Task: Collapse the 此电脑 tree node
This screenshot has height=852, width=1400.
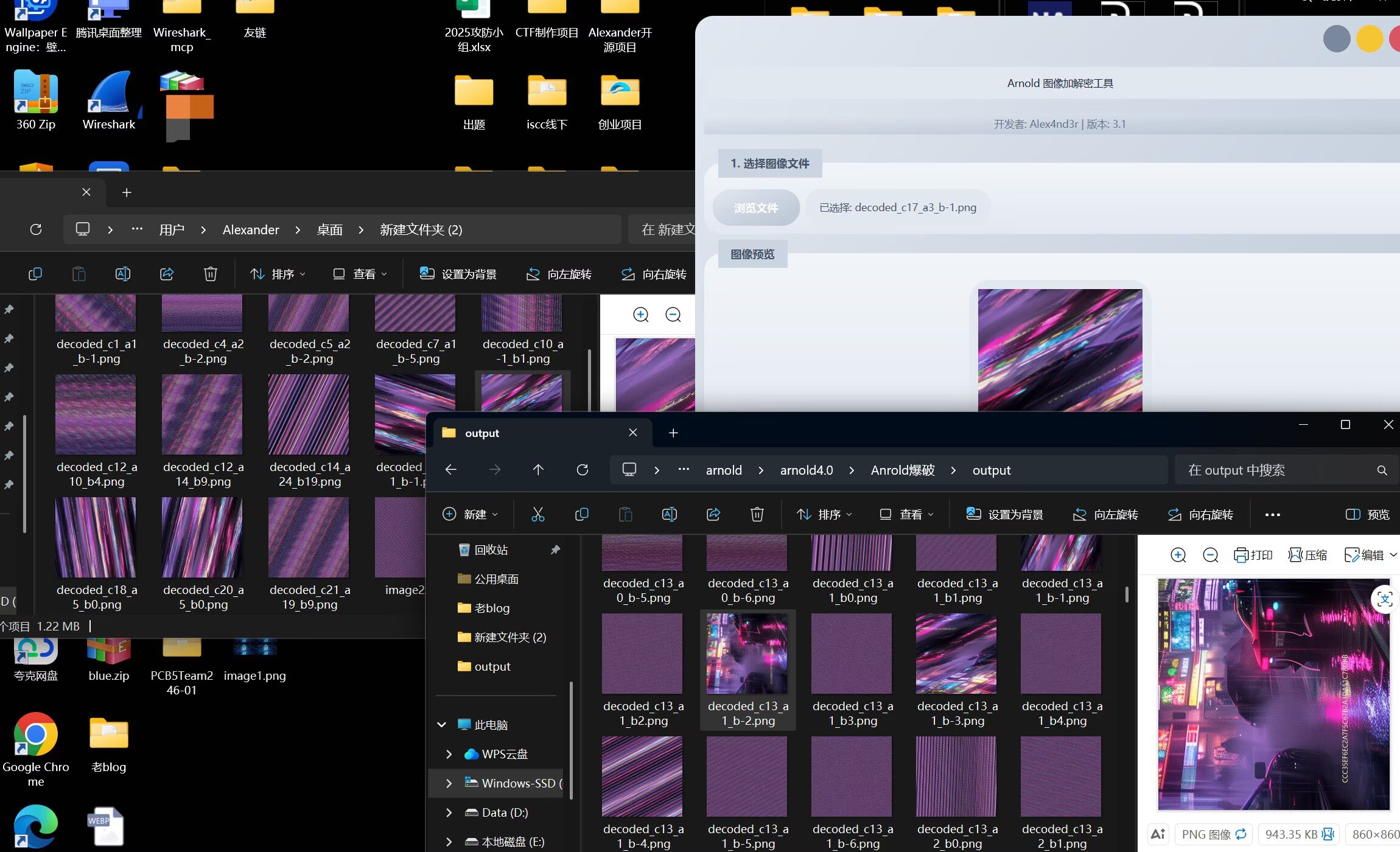Action: 442,725
